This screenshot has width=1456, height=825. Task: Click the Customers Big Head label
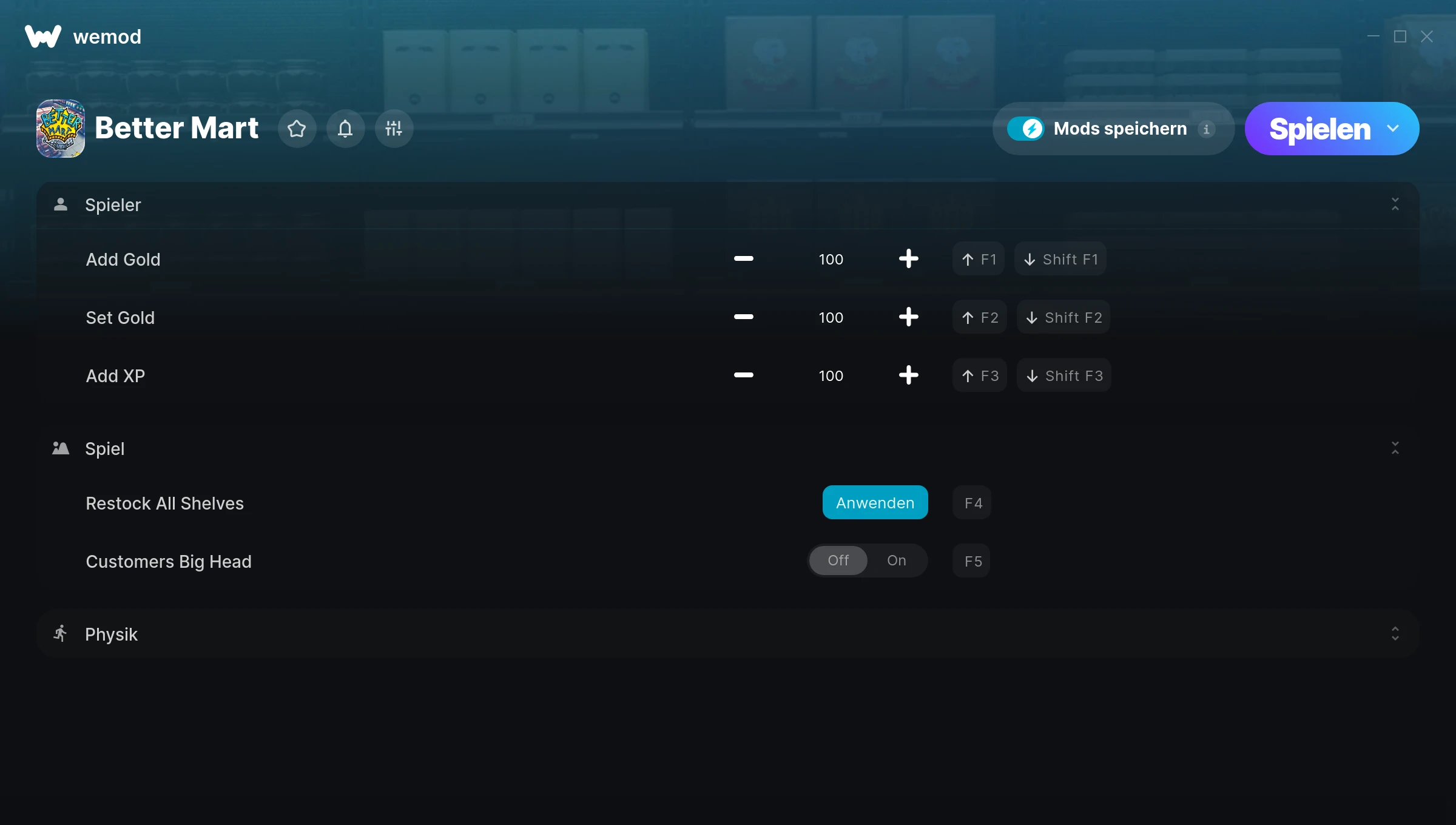[169, 562]
